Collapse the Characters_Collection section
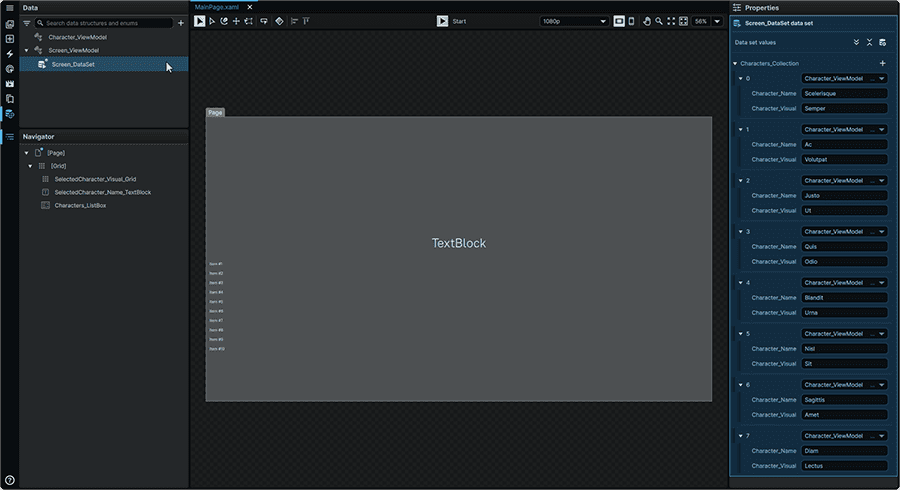This screenshot has height=490, width=900. pyautogui.click(x=735, y=64)
